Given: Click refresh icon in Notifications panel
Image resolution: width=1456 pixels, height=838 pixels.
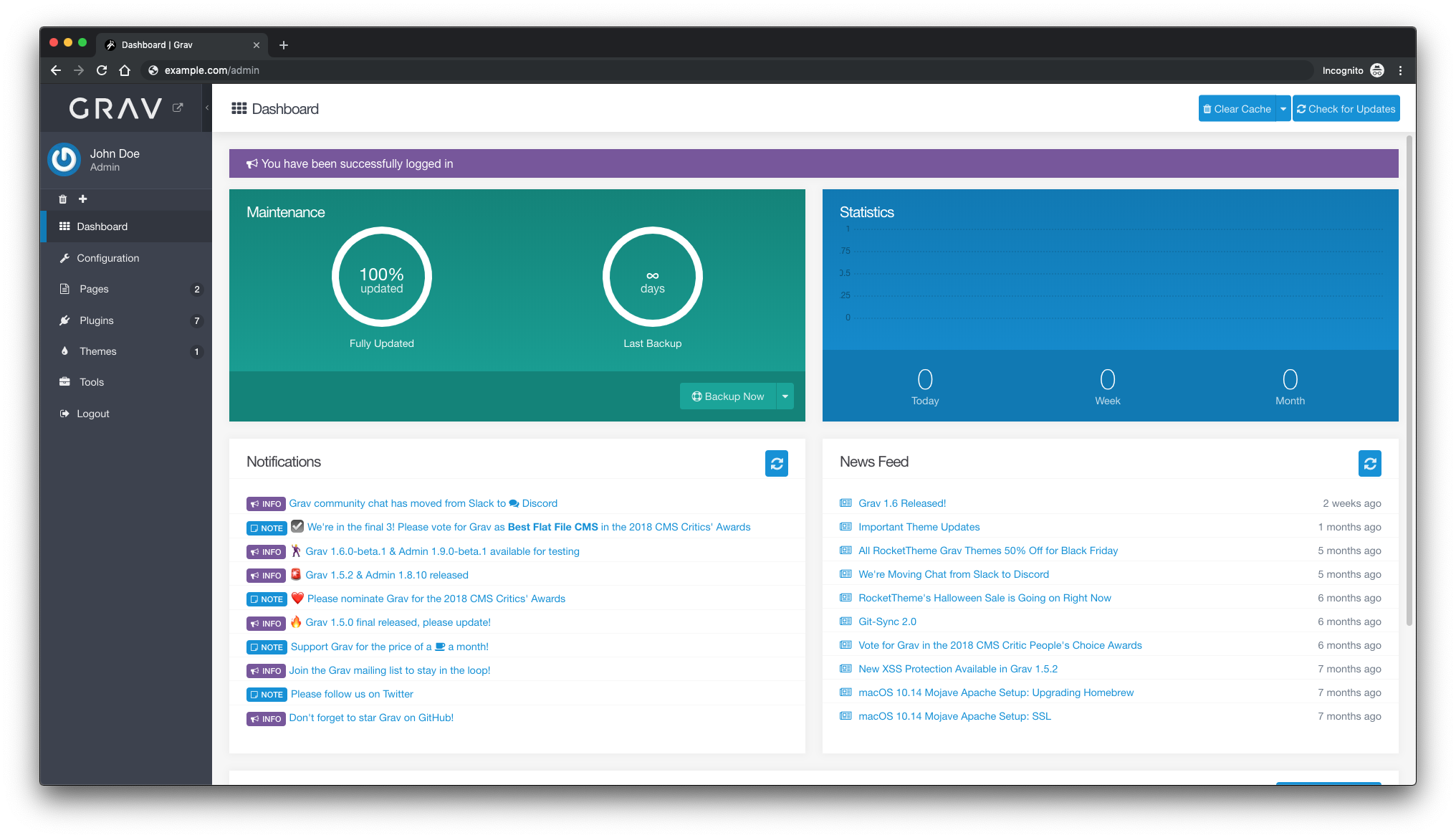Looking at the screenshot, I should coord(777,463).
